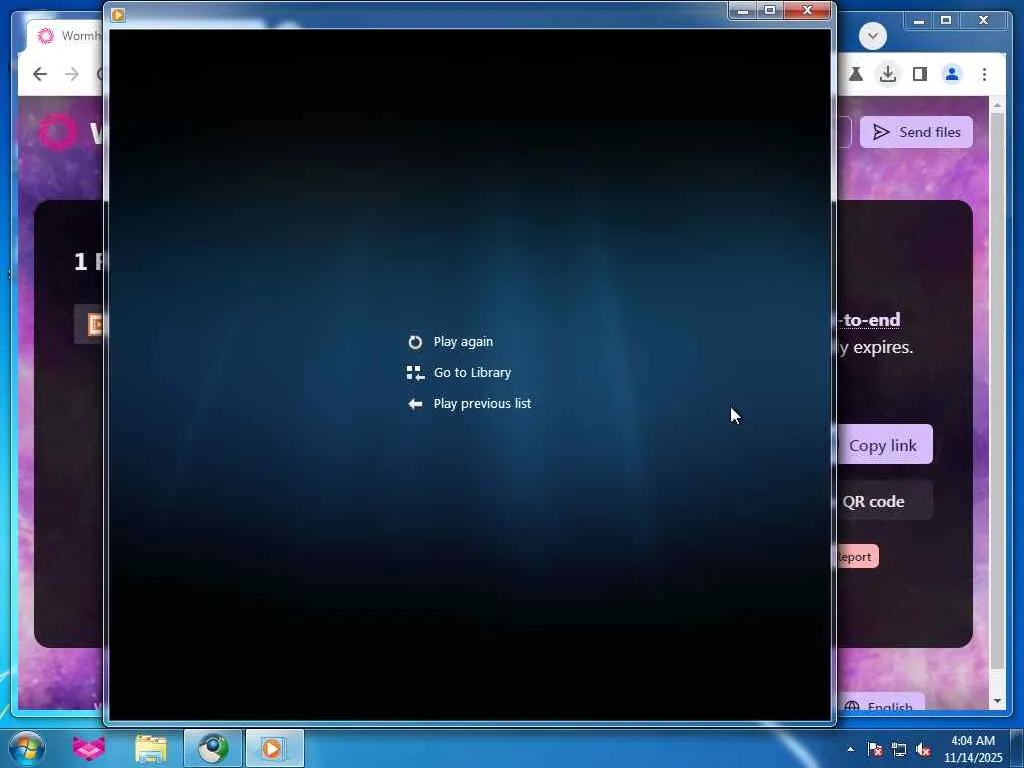Click the network tray icon
Screen dimensions: 1024x768
[x=899, y=749]
